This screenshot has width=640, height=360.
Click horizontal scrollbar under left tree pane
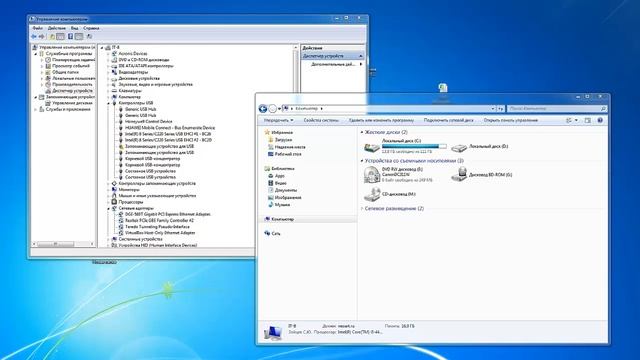click(x=64, y=244)
